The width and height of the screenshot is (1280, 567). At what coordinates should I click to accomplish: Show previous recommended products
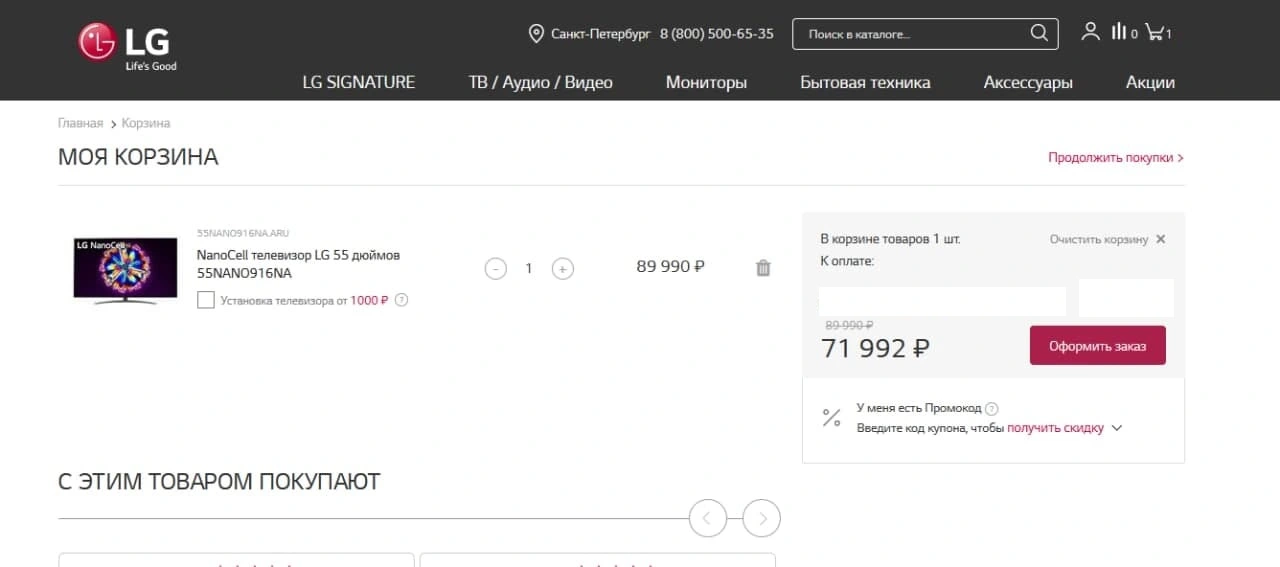(708, 518)
